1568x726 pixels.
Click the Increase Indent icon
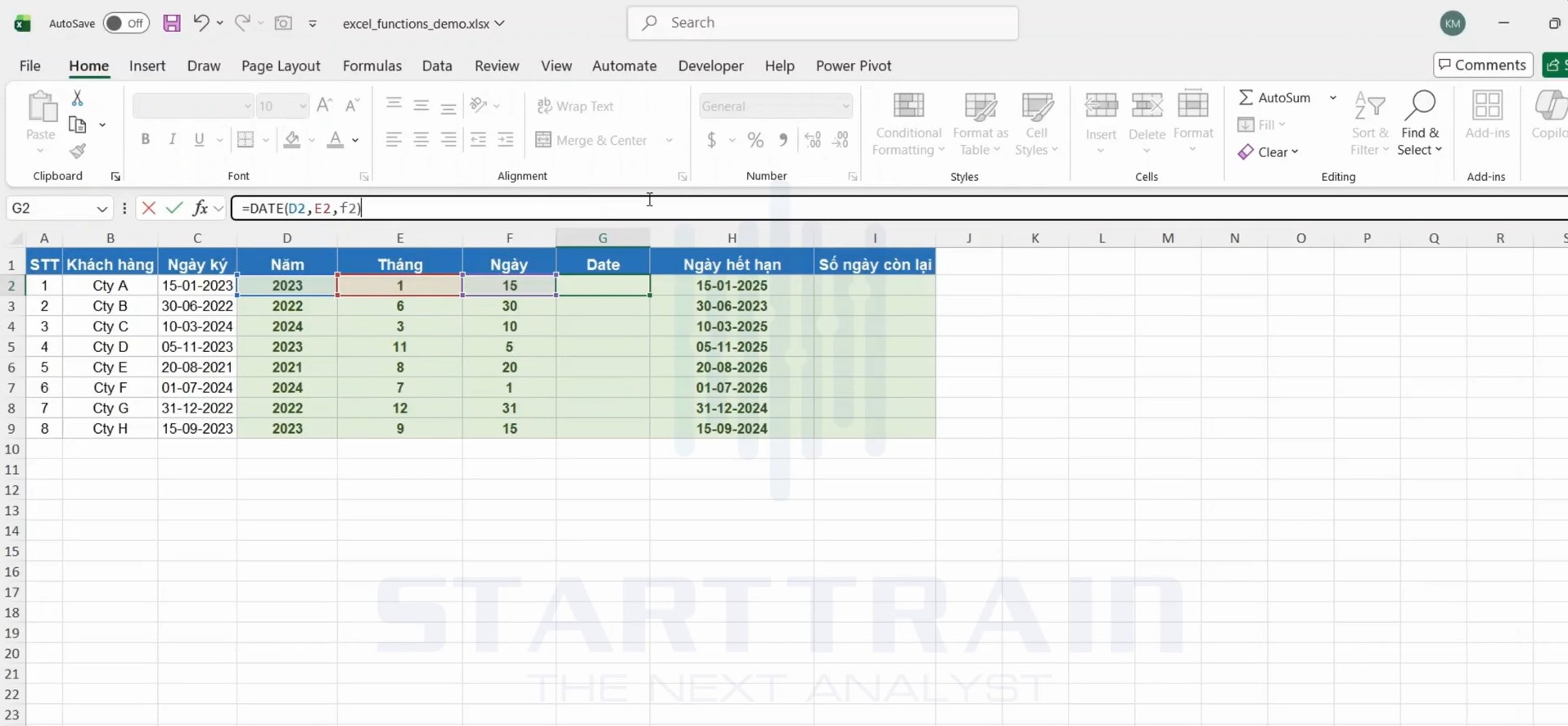(506, 140)
